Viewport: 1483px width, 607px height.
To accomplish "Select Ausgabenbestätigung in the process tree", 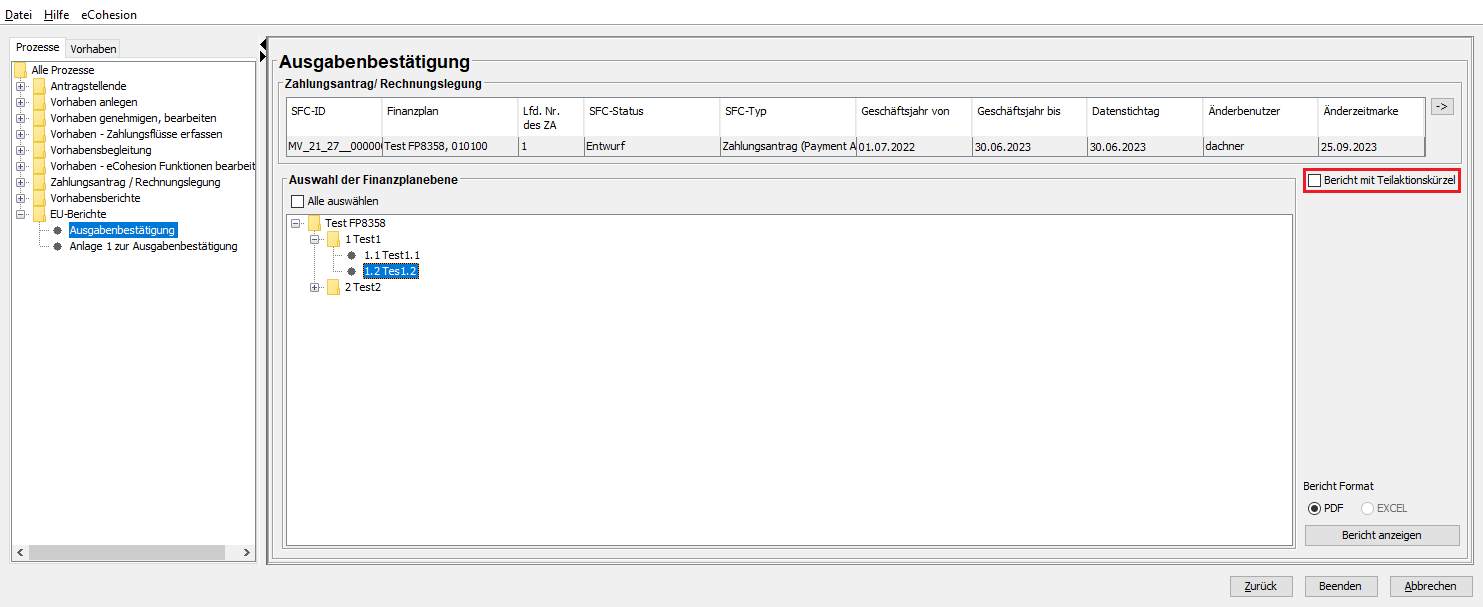I will pos(122,230).
